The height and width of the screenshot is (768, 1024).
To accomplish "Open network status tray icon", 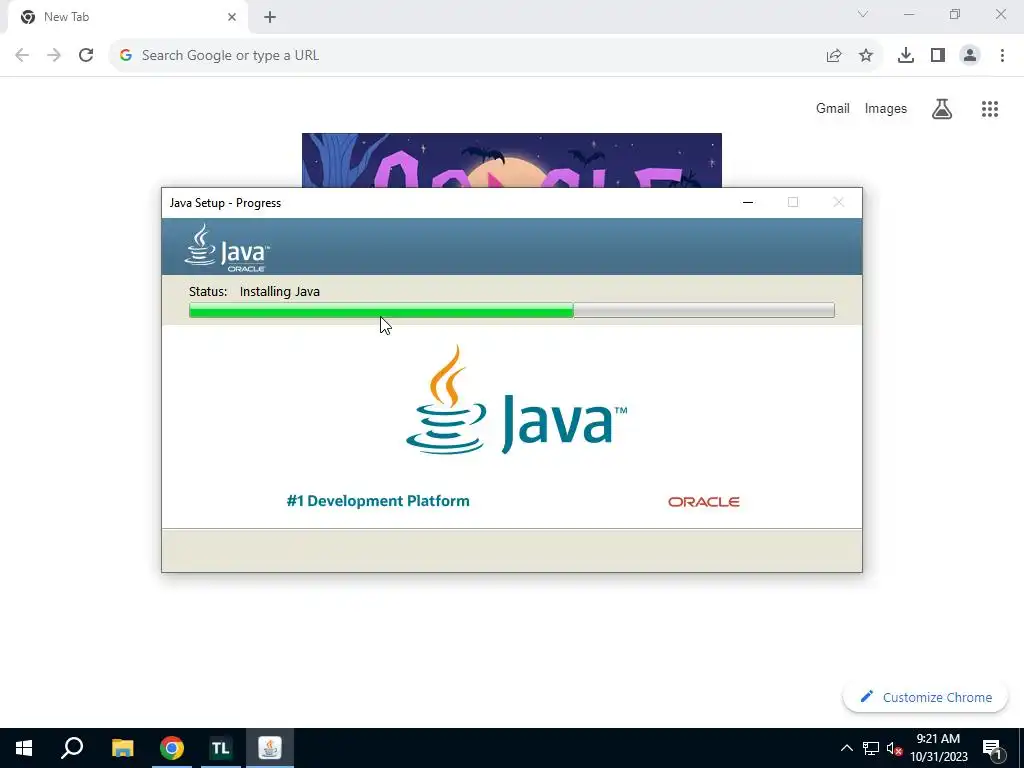I will (x=871, y=748).
